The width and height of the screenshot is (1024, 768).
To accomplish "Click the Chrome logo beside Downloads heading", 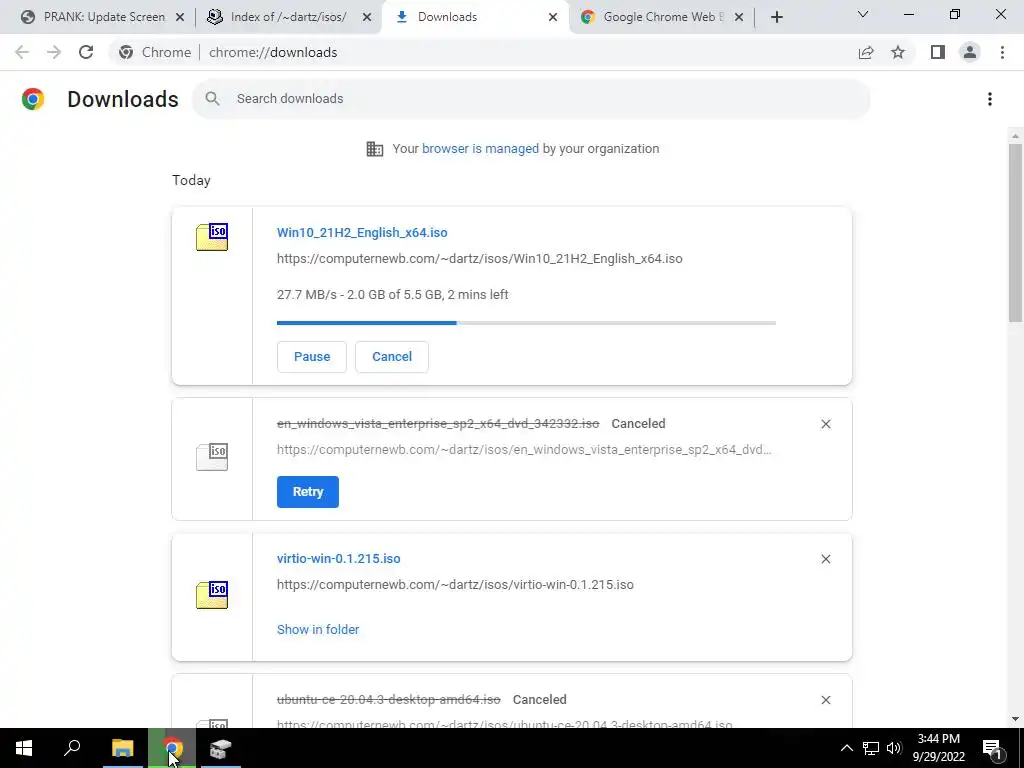I will [x=33, y=99].
